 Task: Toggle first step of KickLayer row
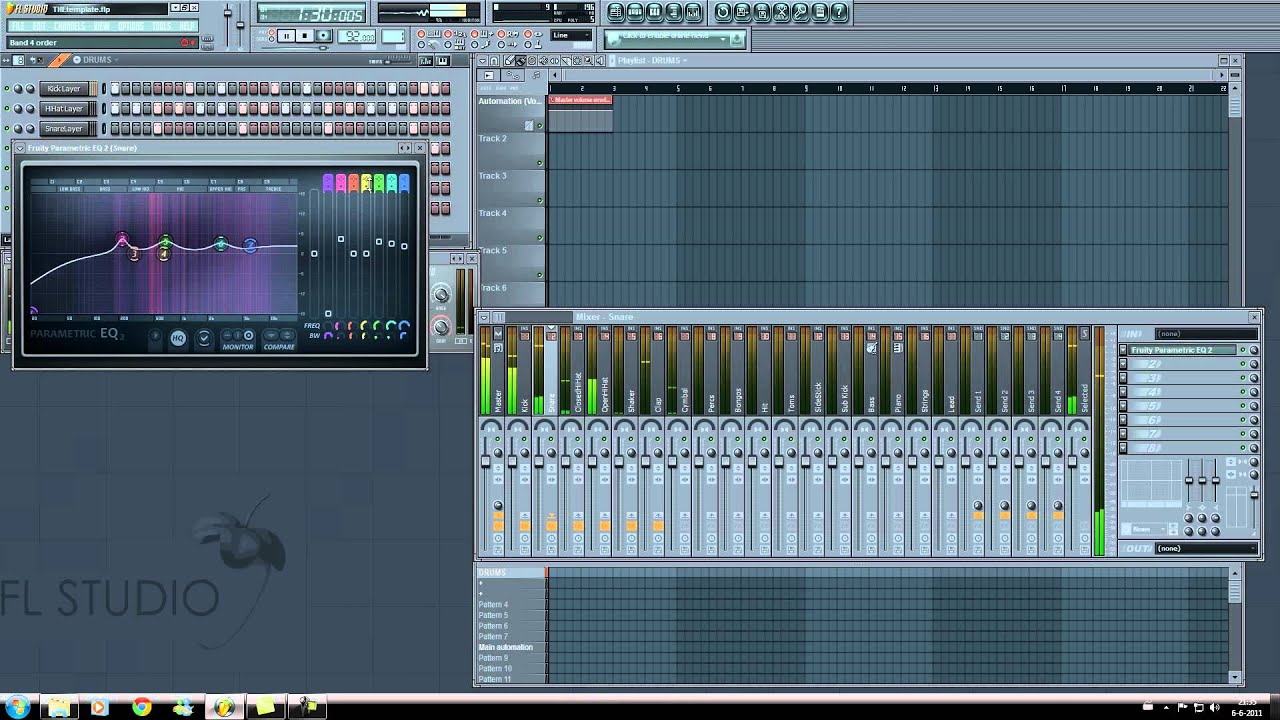pos(115,89)
